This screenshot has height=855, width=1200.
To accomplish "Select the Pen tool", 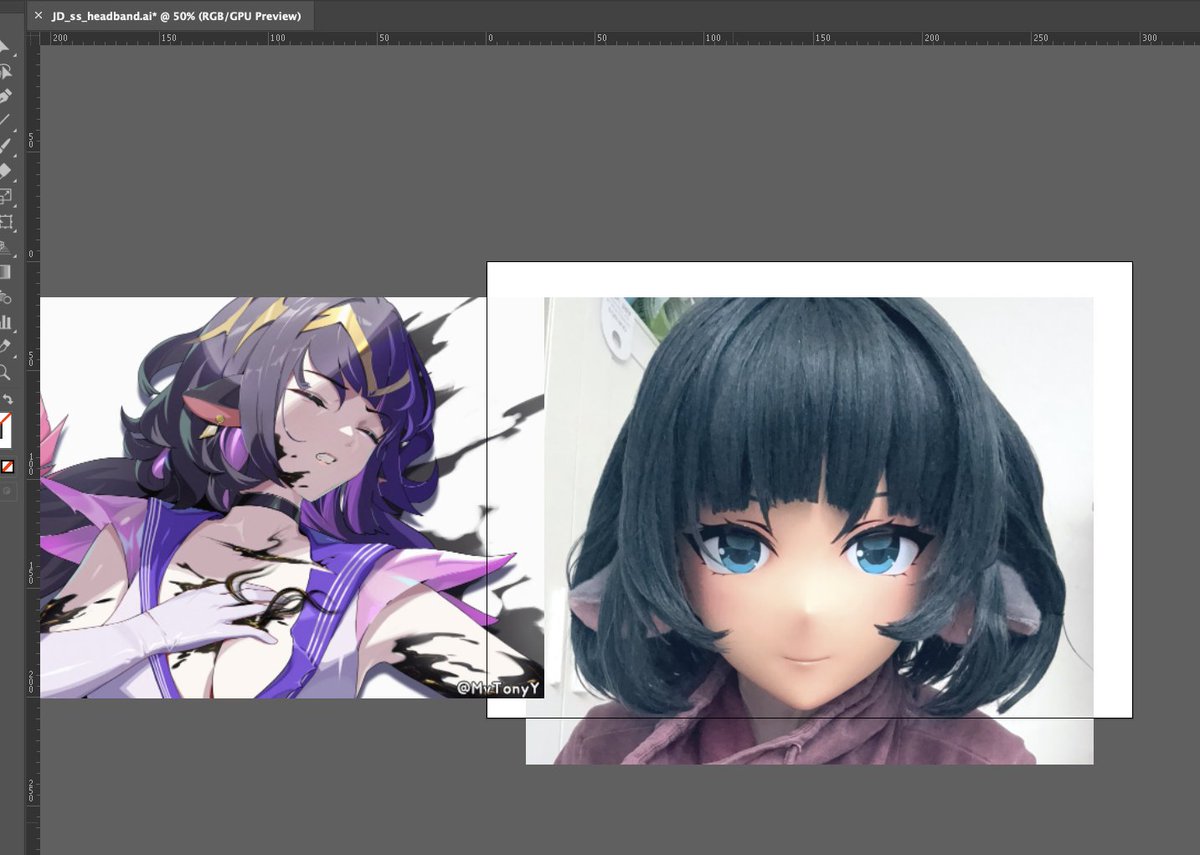I will 5,97.
